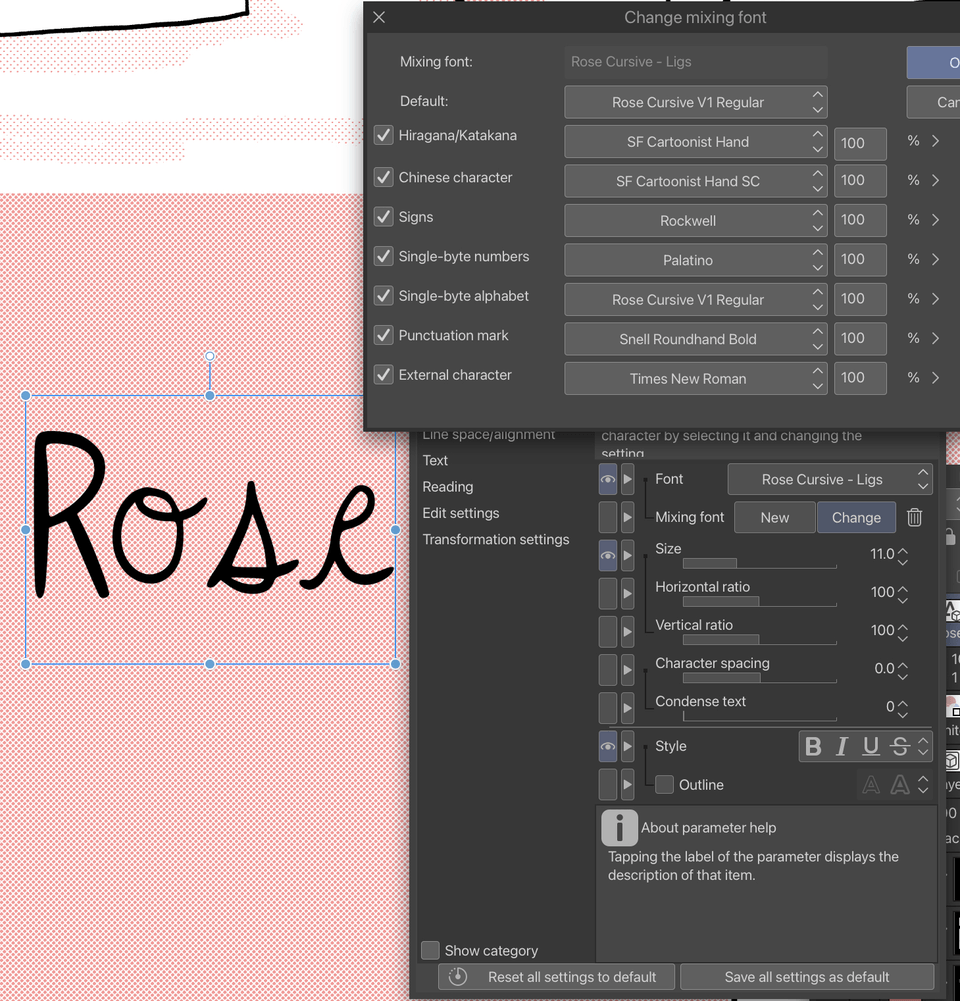Image resolution: width=960 pixels, height=1001 pixels.
Task: Save all settings as default
Action: tap(806, 977)
